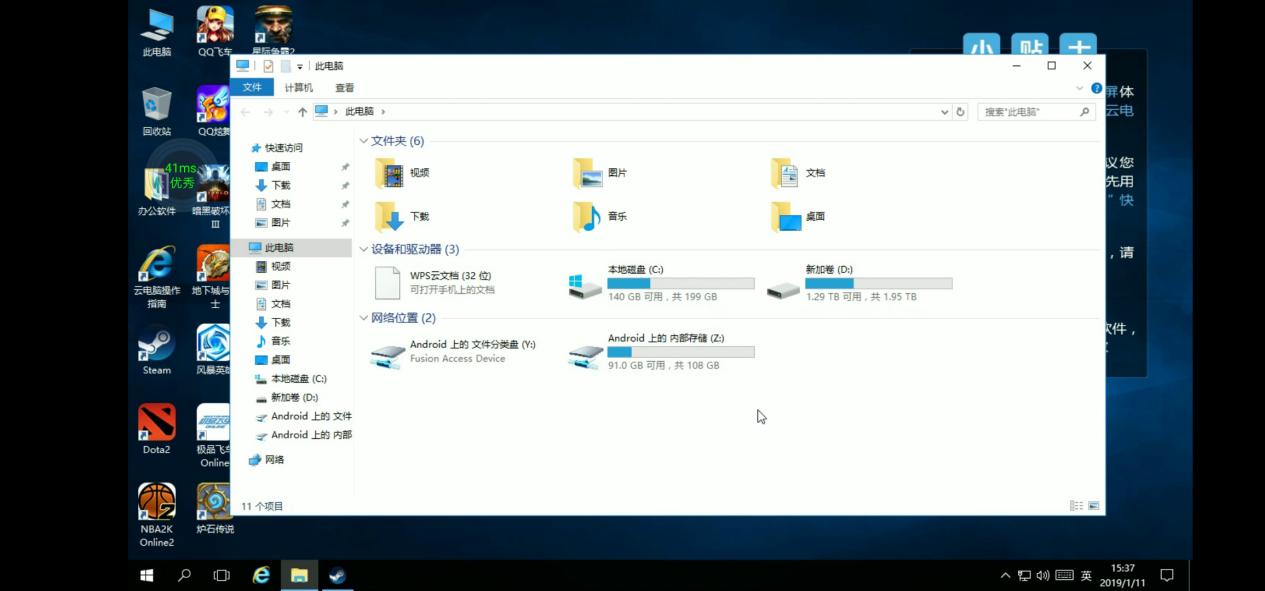This screenshot has width=1265, height=591.
Task: Click the Steam desktop shortcut
Action: tap(157, 350)
